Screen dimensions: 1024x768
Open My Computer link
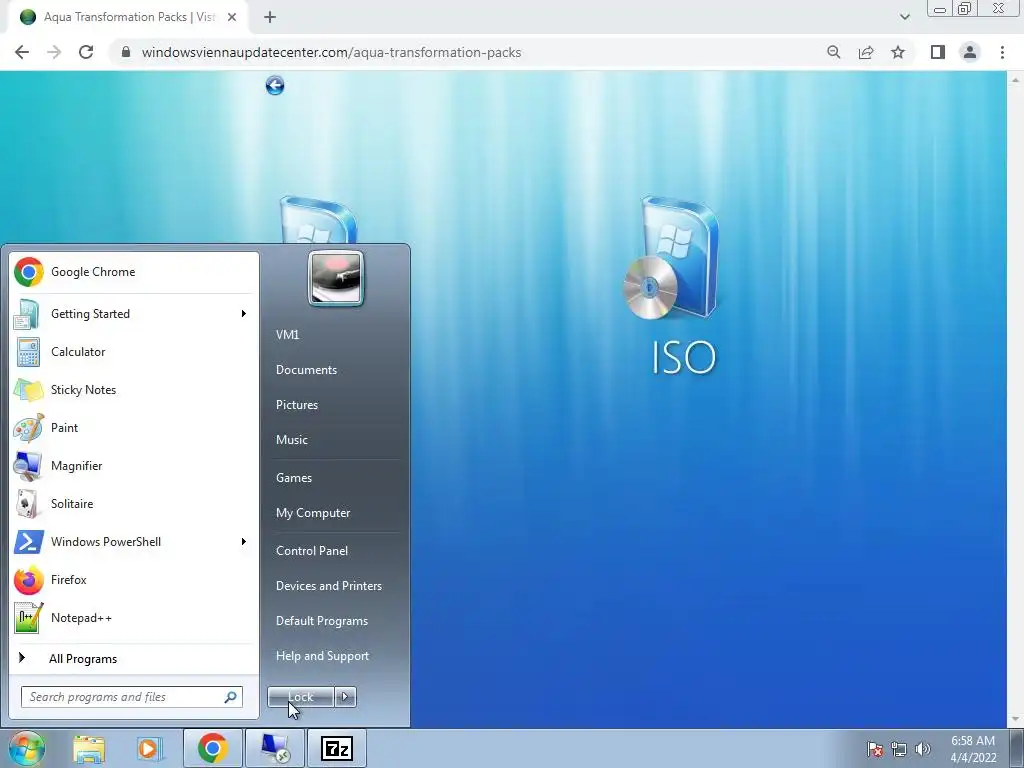tap(313, 513)
